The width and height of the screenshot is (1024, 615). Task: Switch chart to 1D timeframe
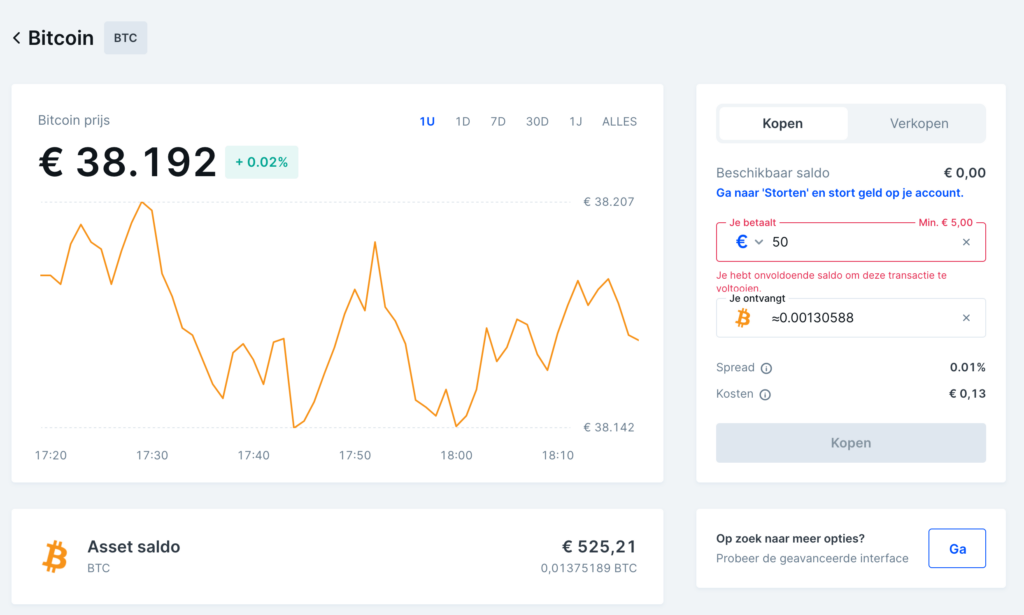pyautogui.click(x=462, y=121)
